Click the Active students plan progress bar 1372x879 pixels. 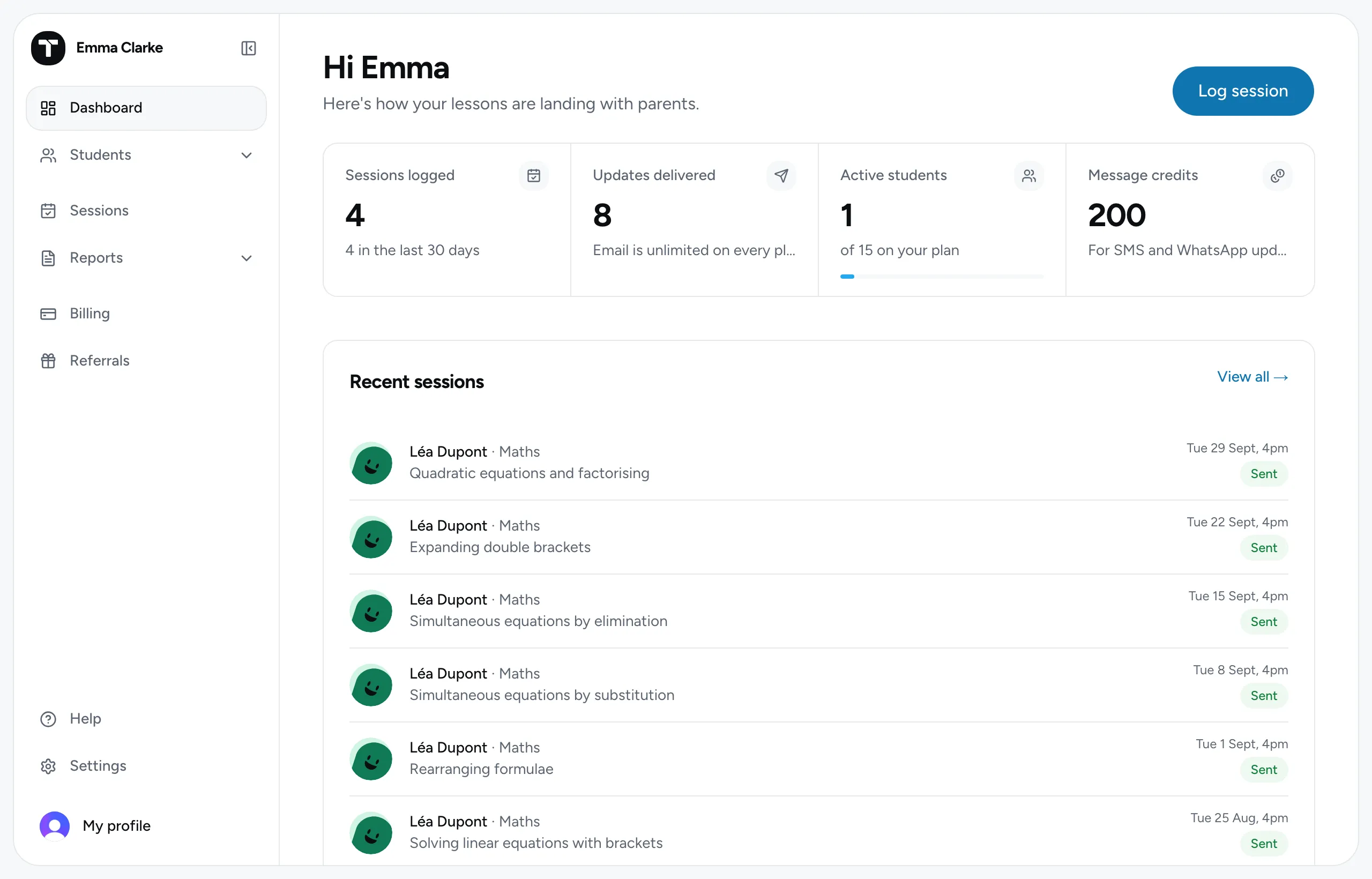[x=942, y=276]
